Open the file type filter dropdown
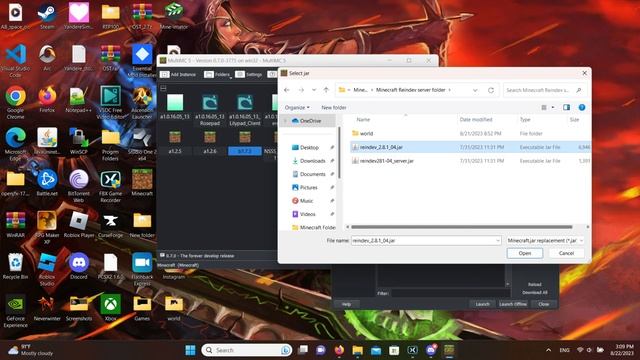 coord(545,240)
